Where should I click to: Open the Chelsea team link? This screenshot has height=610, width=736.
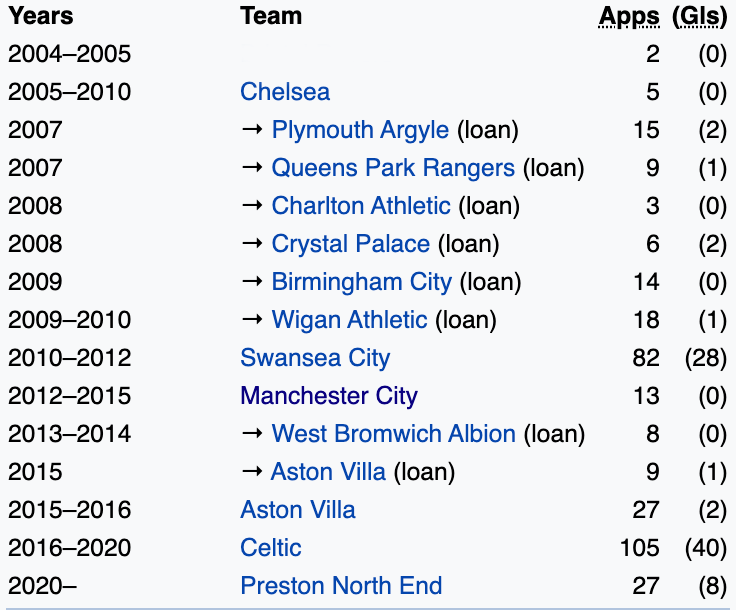tap(285, 92)
